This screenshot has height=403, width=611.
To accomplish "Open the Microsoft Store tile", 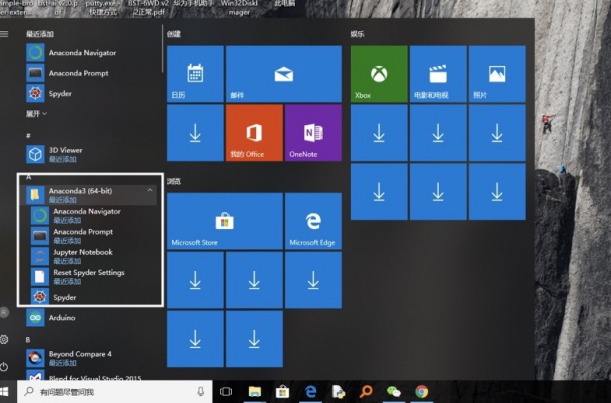I will [x=225, y=221].
